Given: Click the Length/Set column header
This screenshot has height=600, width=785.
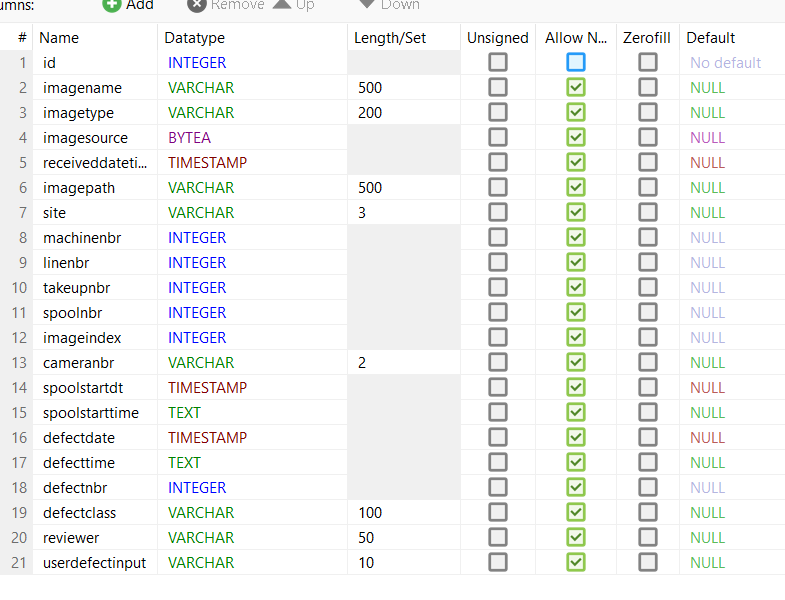Looking at the screenshot, I should (390, 38).
